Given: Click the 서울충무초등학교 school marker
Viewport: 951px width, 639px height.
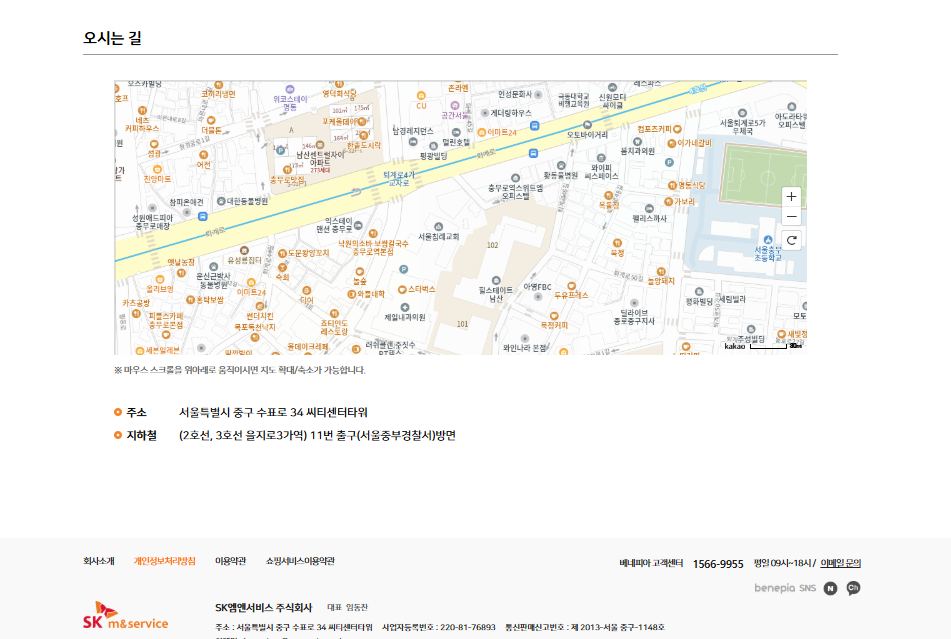Looking at the screenshot, I should [x=768, y=239].
